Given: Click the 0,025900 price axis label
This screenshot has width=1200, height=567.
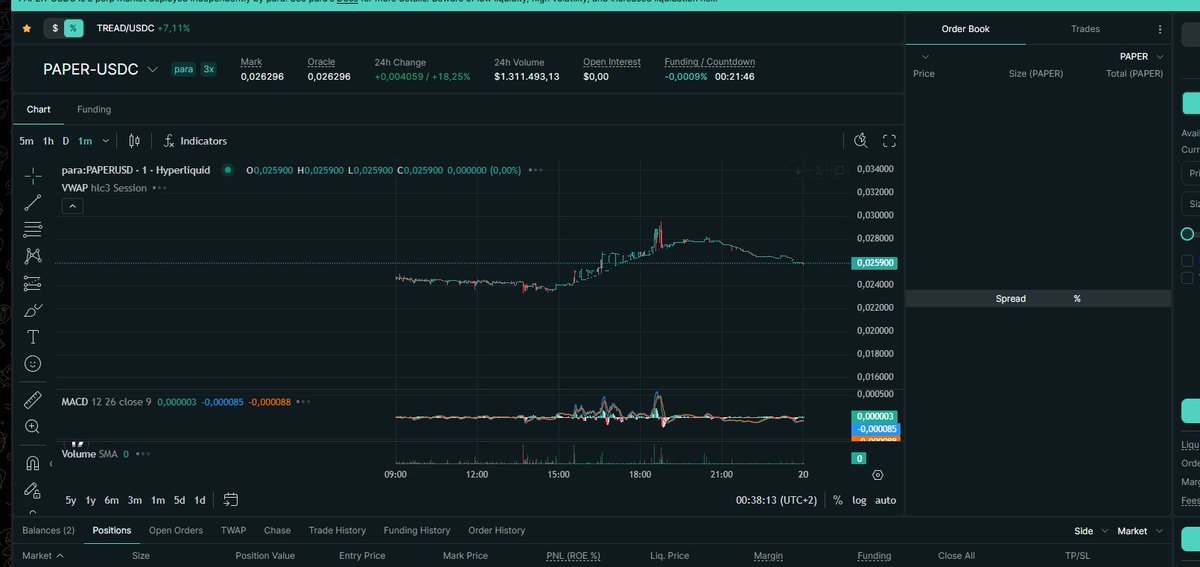Looking at the screenshot, I should [875, 263].
